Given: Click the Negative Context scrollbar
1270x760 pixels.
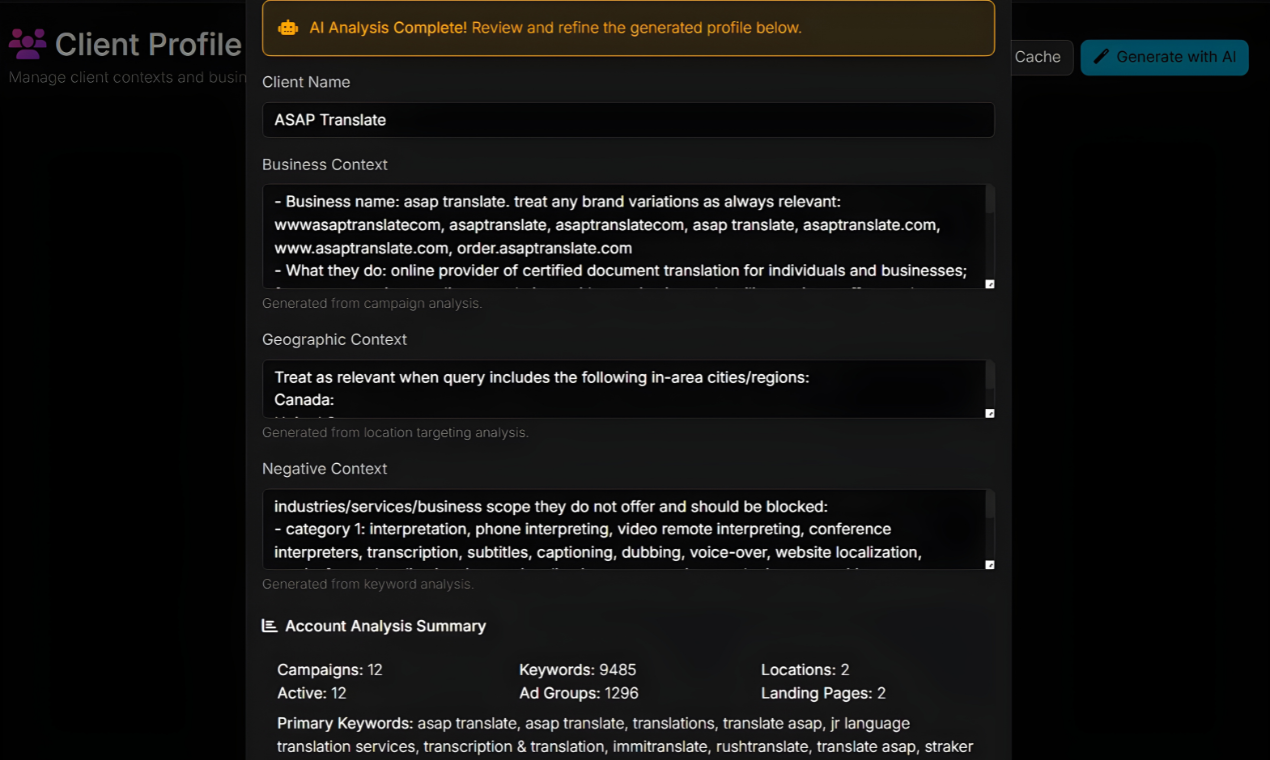Looking at the screenshot, I should pyautogui.click(x=990, y=505).
